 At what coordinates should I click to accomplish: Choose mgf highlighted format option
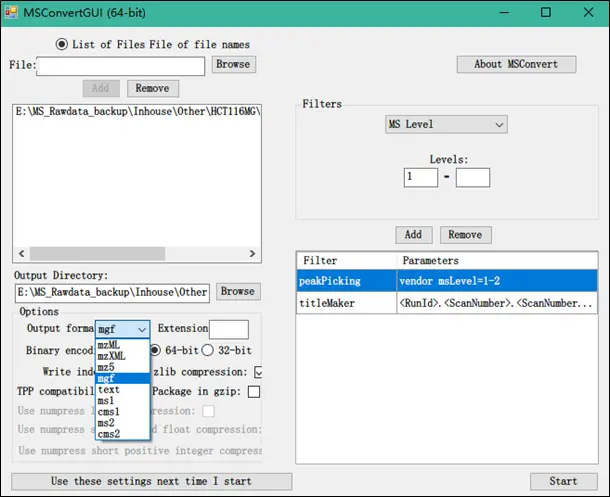pyautogui.click(x=123, y=378)
